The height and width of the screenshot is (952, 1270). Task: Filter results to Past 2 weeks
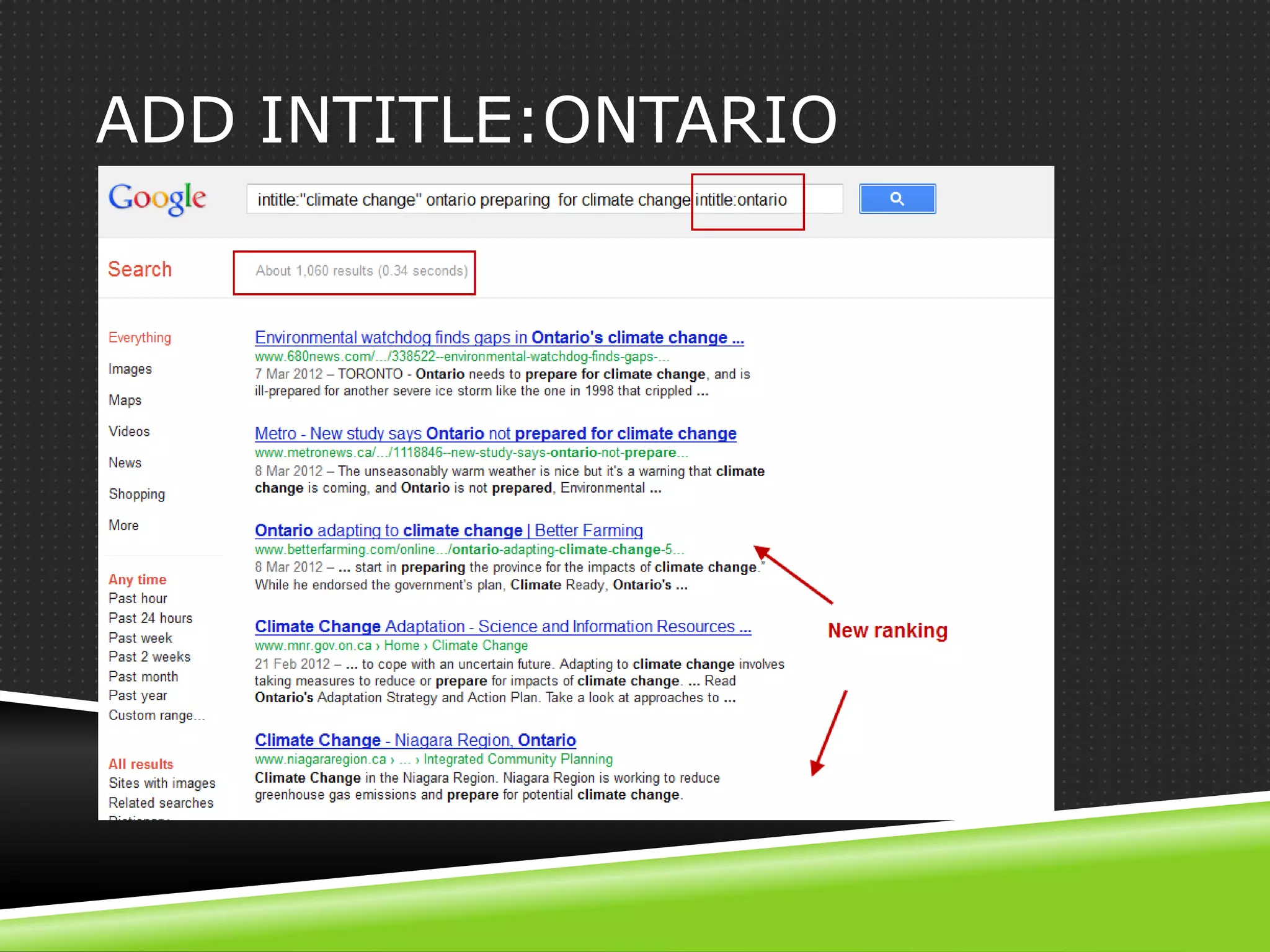[149, 656]
